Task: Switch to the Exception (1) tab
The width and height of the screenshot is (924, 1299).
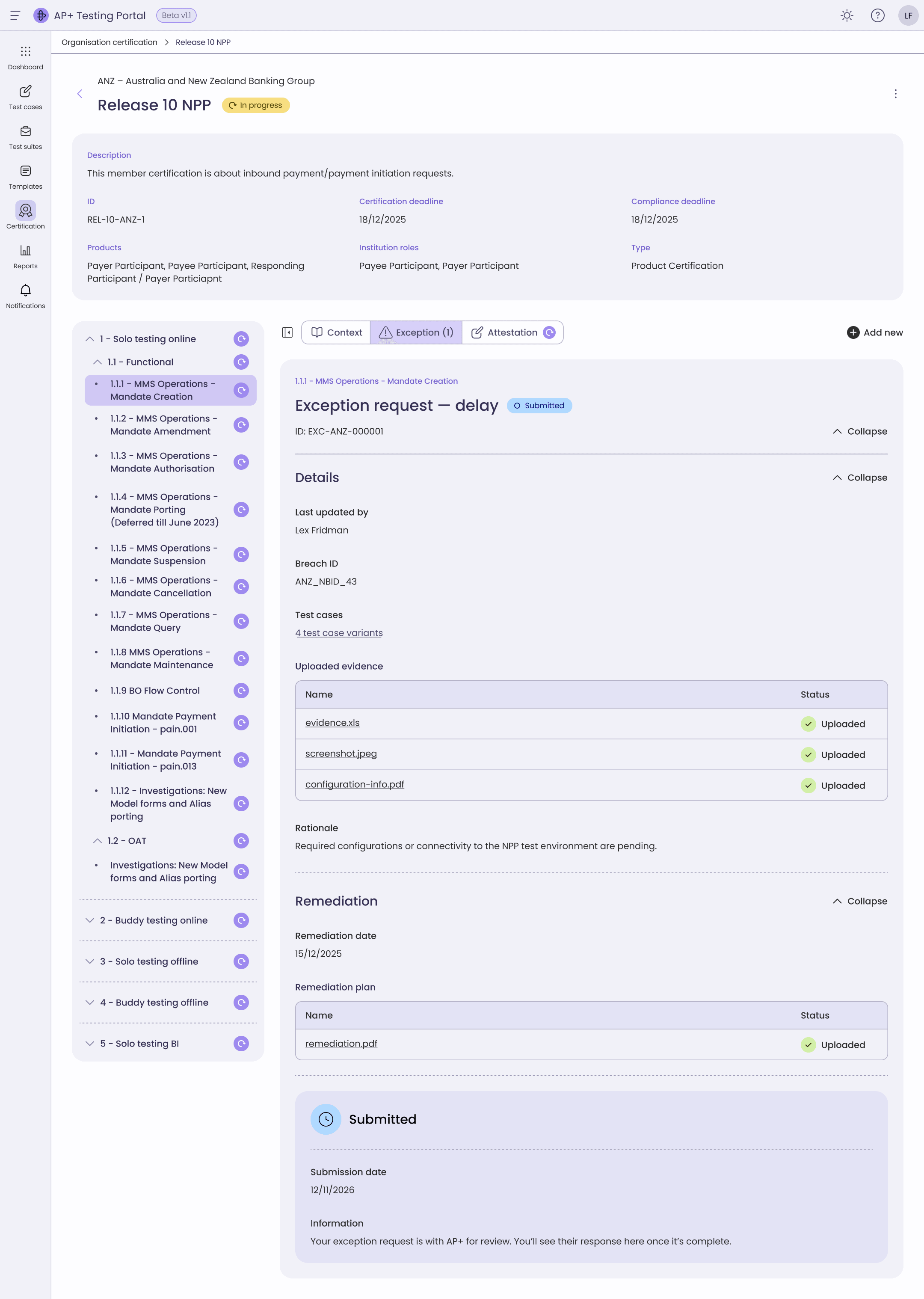Action: 416,332
